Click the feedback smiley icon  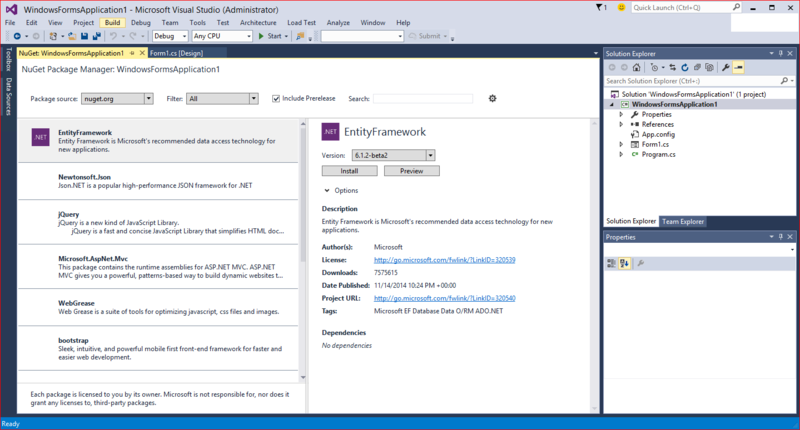621,8
